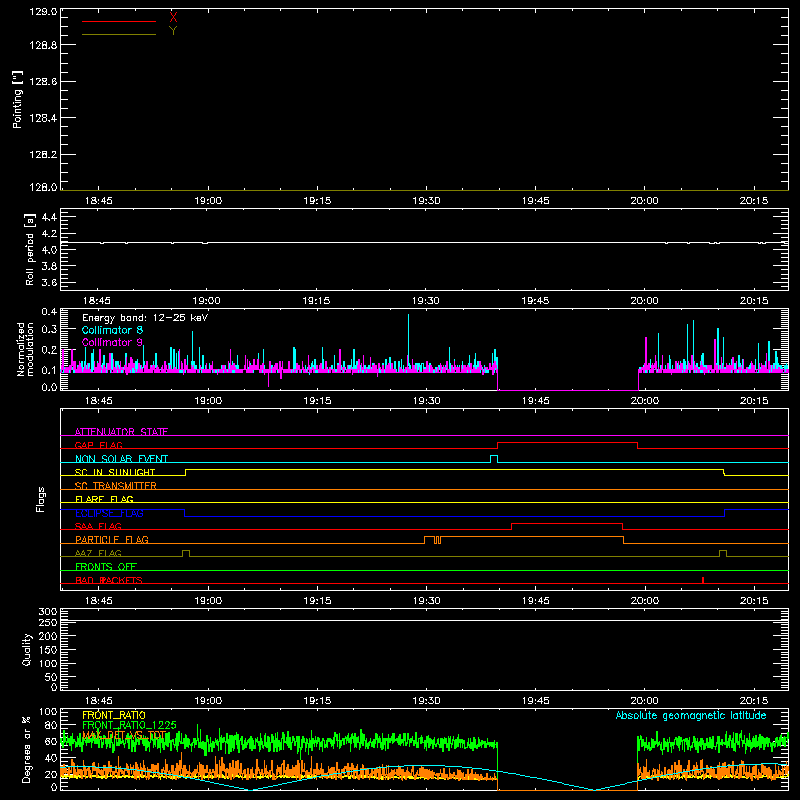
Task: Click the Flags axis title
Action: (x=41, y=500)
